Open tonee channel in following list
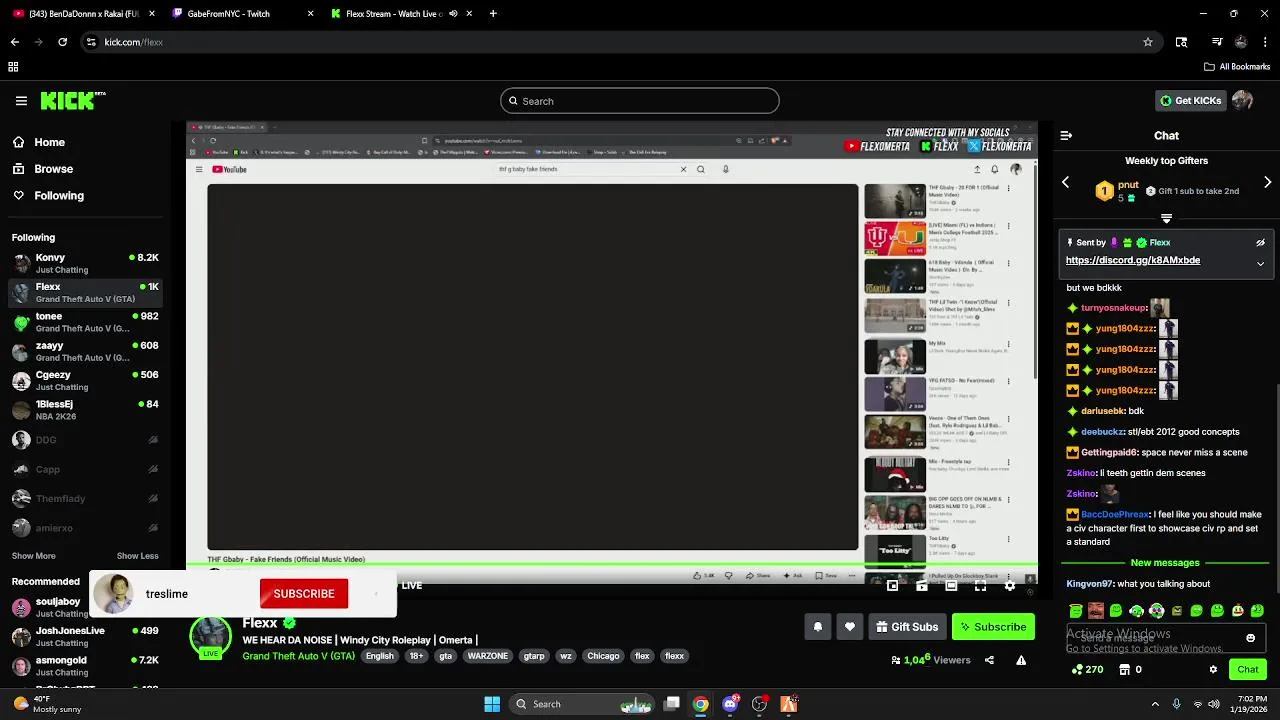Screen dimensions: 1280x720 point(85,322)
